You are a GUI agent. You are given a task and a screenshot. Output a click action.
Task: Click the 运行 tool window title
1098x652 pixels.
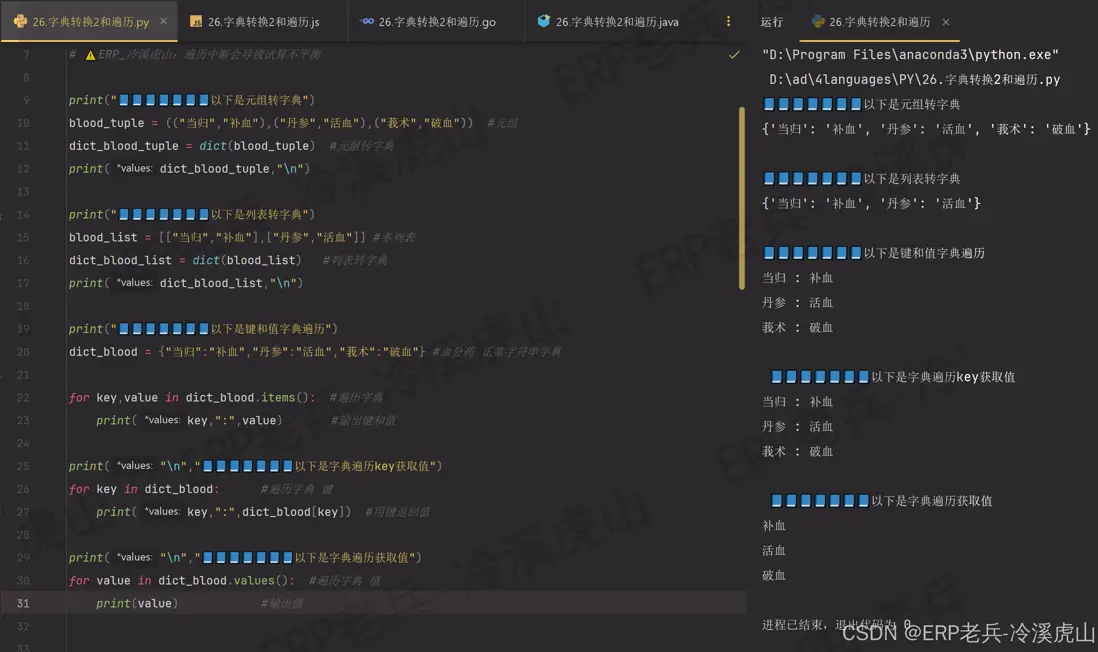[771, 20]
